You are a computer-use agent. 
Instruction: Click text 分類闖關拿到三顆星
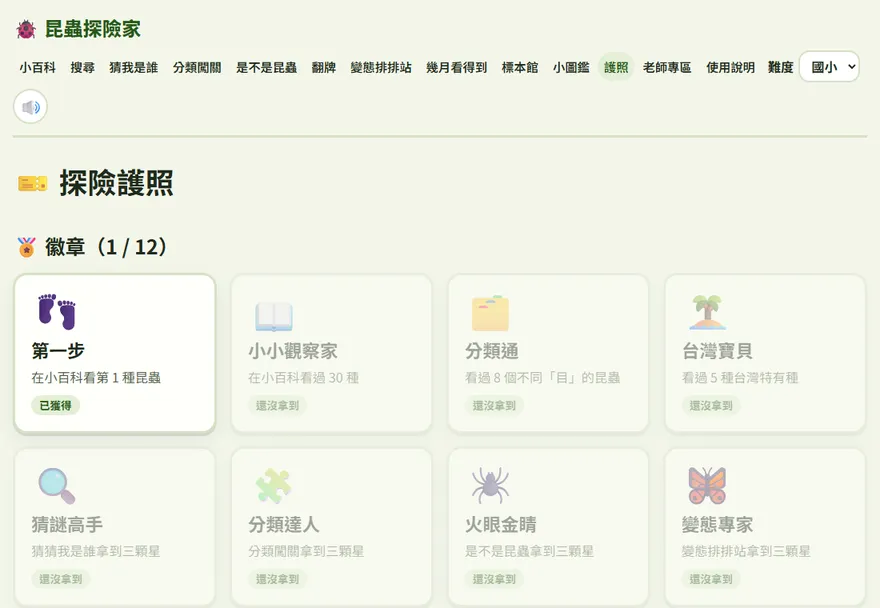point(306,551)
